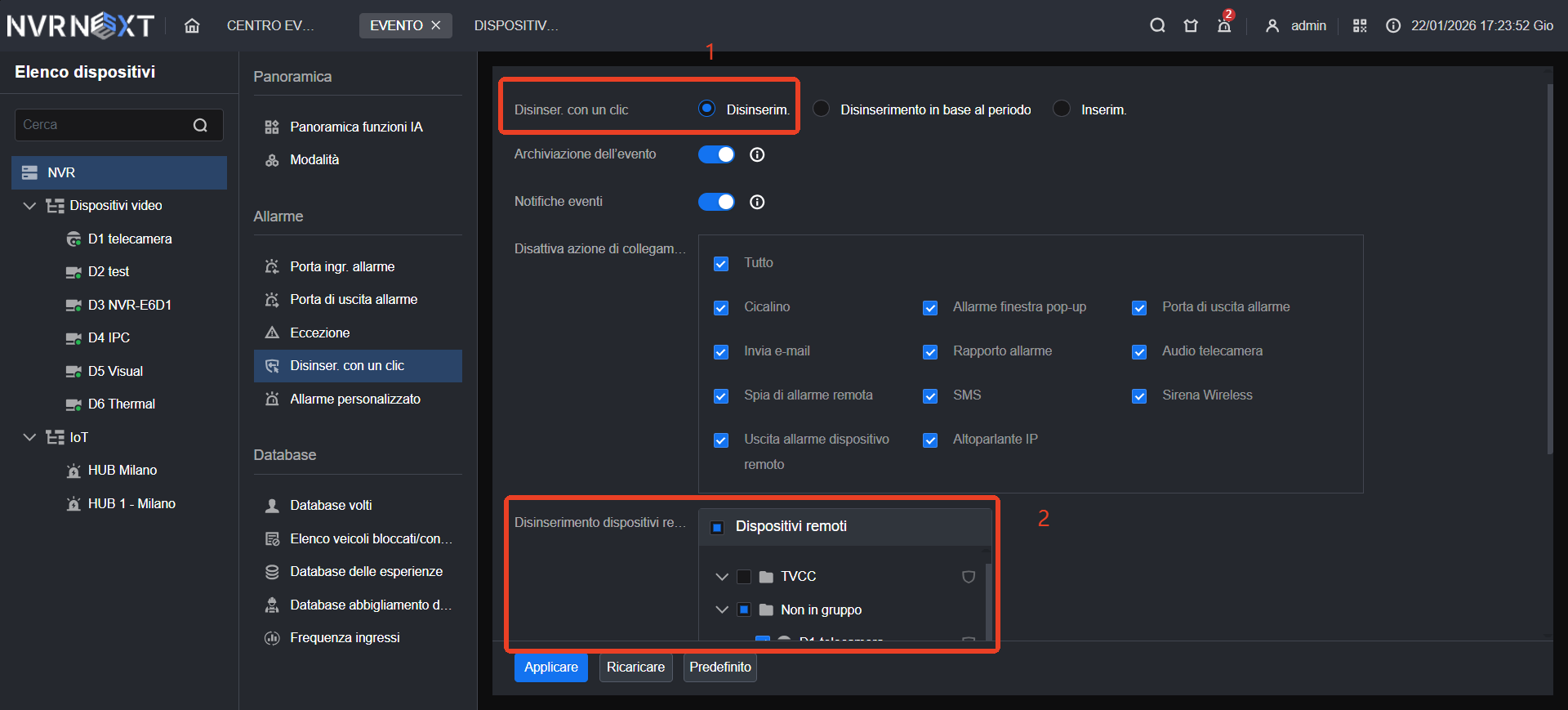This screenshot has width=1568, height=710.
Task: Click the shield icon on TVCC row
Action: pos(969,577)
